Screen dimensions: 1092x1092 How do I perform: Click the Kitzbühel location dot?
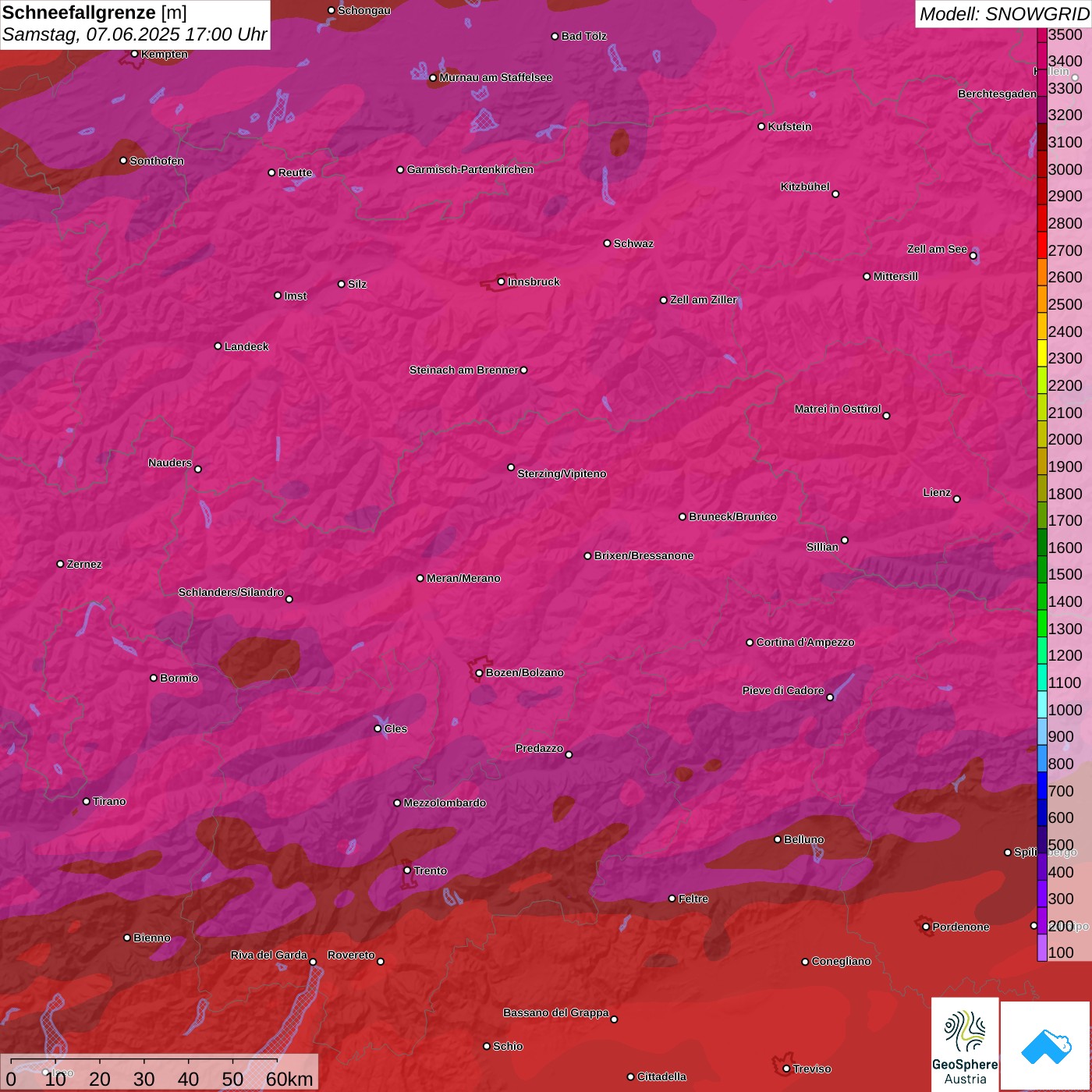pos(835,193)
